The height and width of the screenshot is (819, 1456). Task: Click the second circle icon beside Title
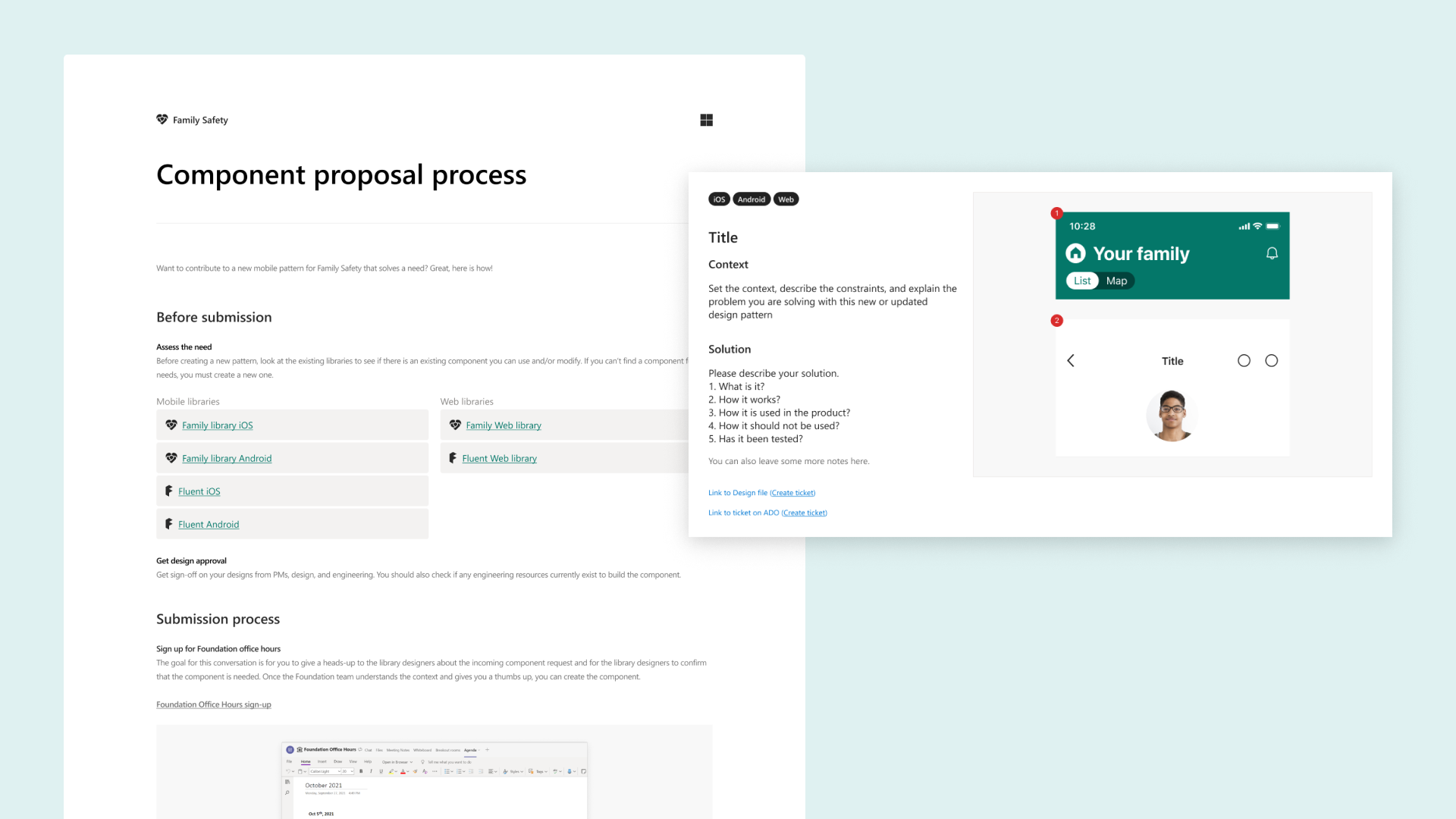pos(1272,361)
